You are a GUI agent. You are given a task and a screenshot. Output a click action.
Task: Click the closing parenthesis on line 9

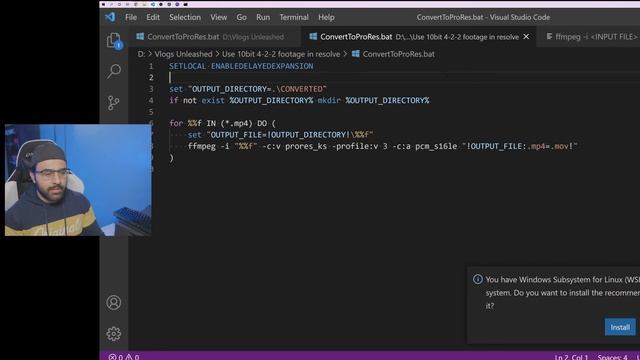pos(171,158)
